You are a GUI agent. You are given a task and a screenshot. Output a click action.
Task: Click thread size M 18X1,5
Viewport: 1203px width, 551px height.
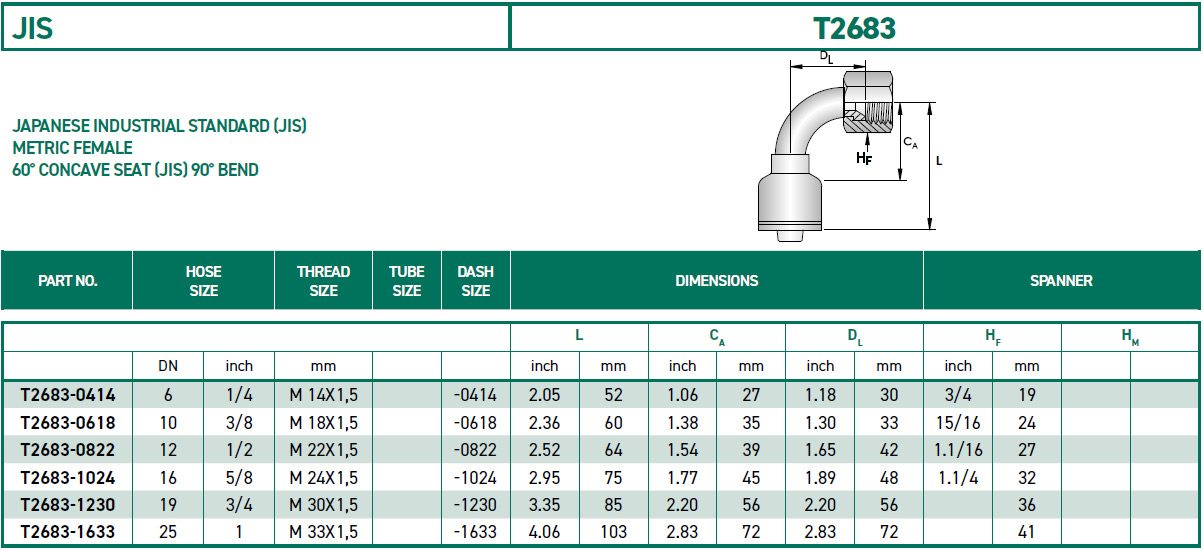[x=323, y=422]
